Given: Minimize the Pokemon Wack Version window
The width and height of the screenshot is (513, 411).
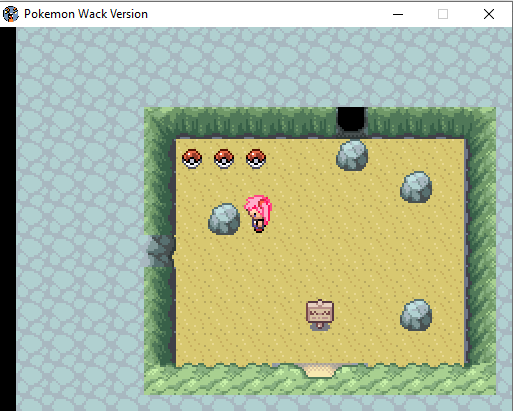Looking at the screenshot, I should (x=398, y=14).
